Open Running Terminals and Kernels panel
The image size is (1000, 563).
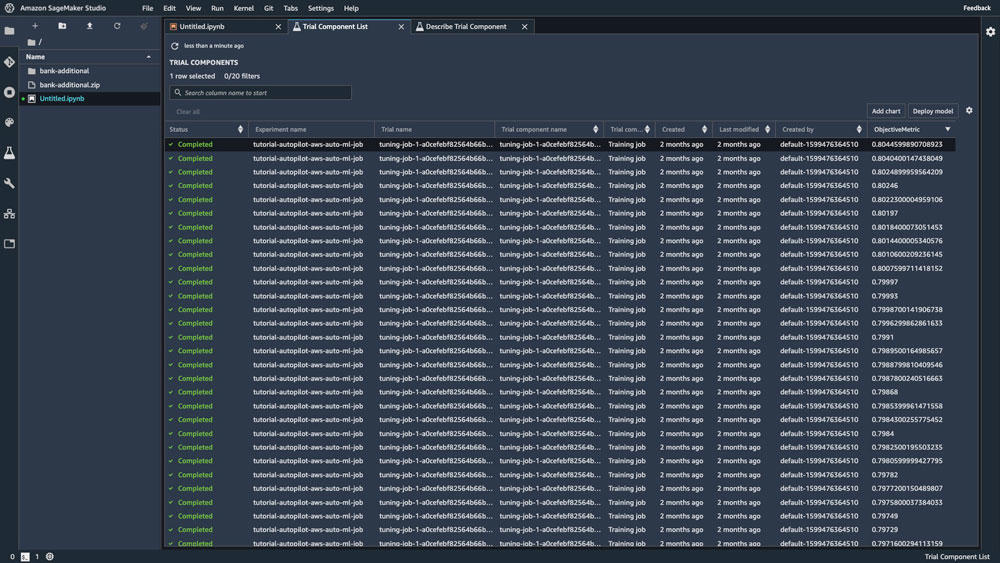pos(10,92)
